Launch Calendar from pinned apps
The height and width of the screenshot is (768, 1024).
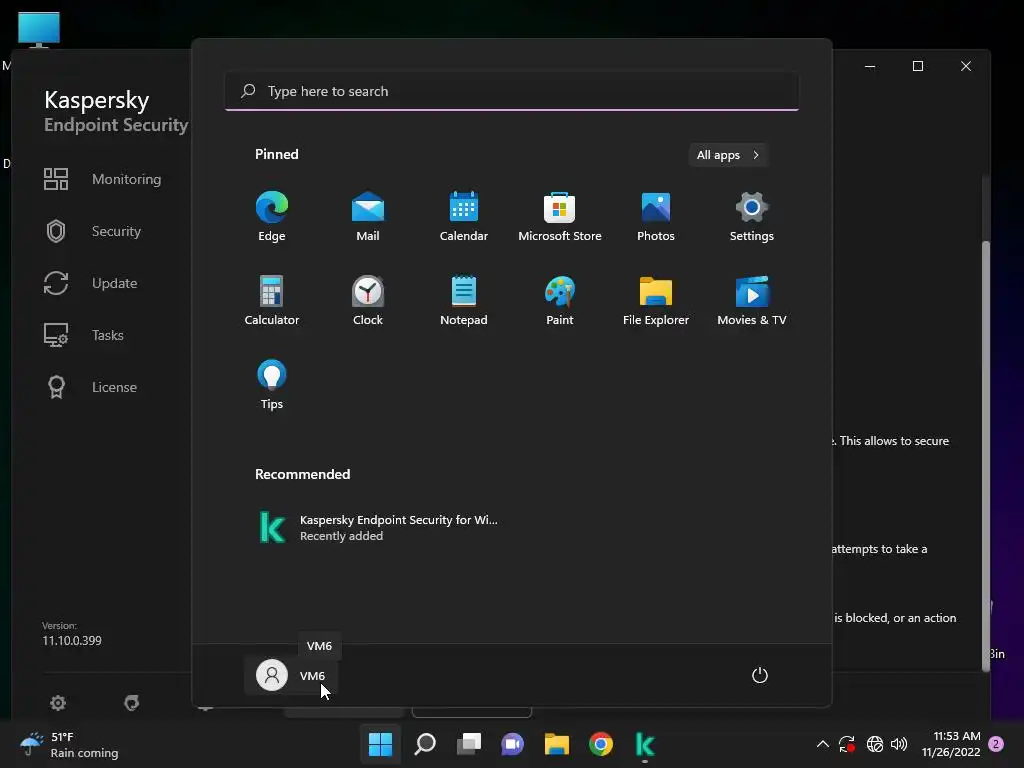(x=464, y=217)
